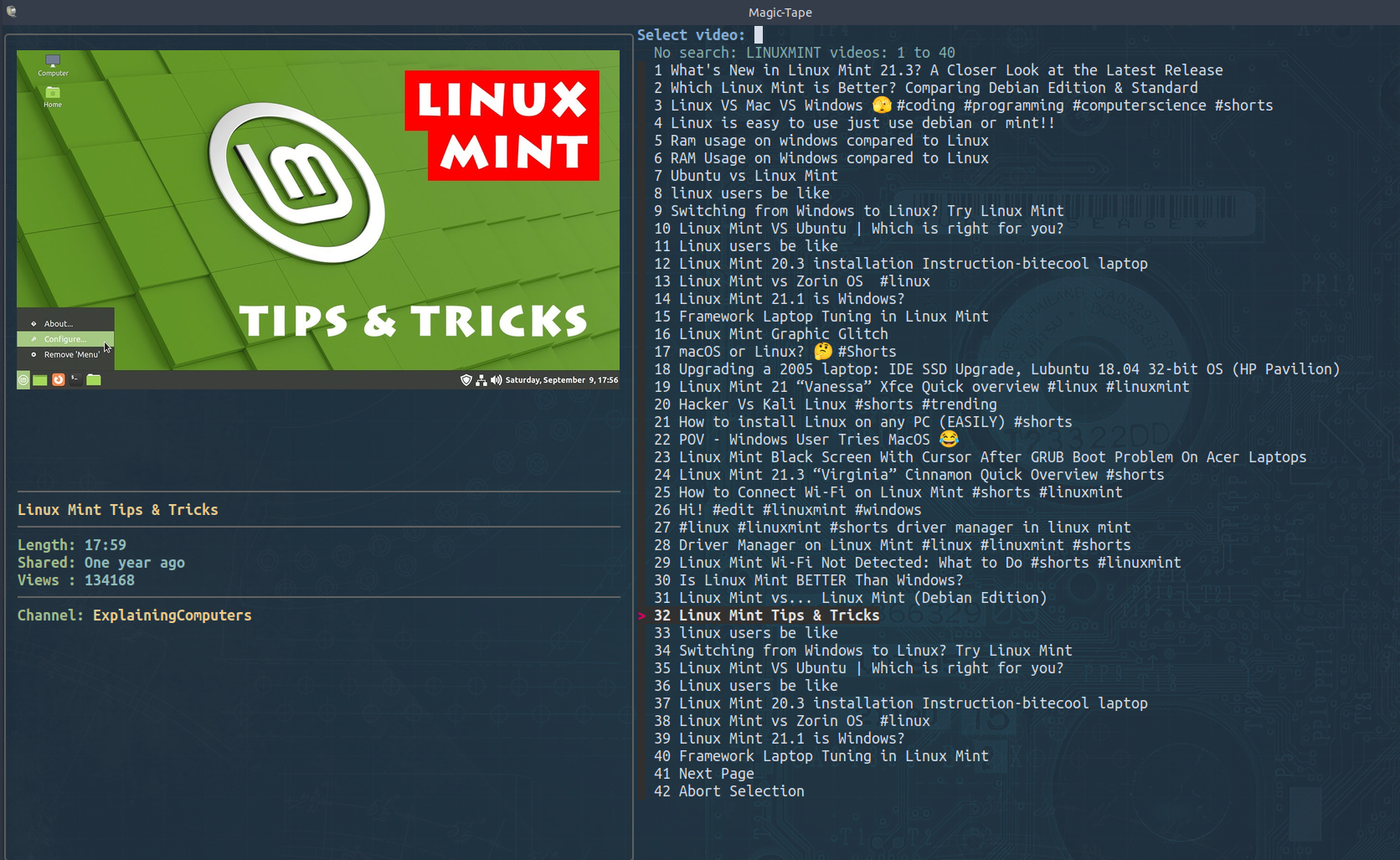1400x860 pixels.
Task: Click the Views : 134168 detail line
Action: tap(75, 580)
